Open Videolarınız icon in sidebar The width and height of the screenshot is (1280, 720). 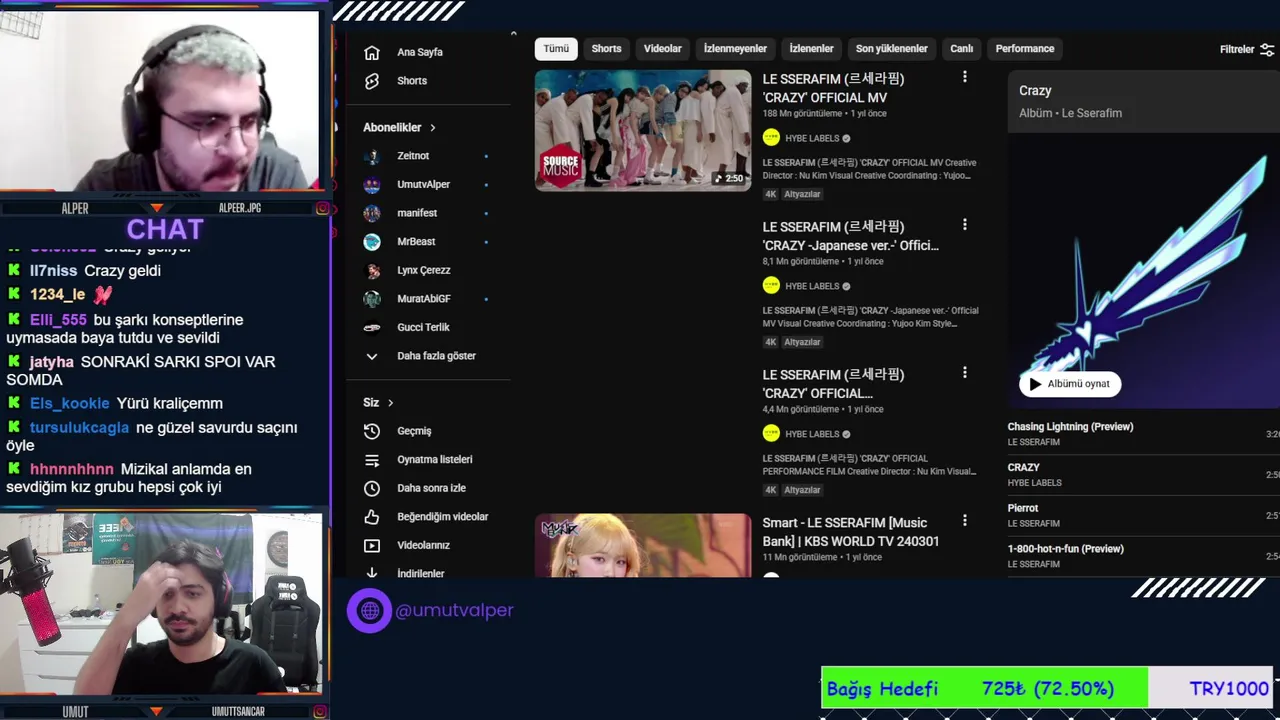[x=372, y=546]
